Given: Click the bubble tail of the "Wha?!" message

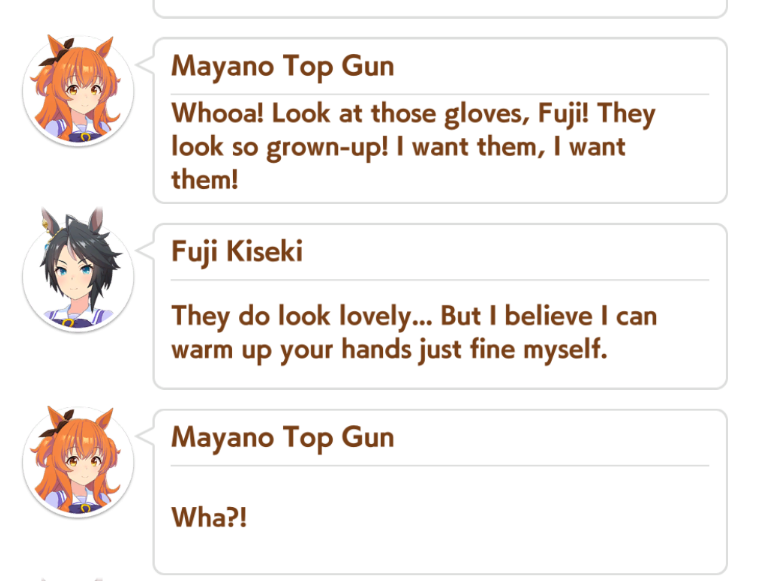Looking at the screenshot, I should point(145,436).
